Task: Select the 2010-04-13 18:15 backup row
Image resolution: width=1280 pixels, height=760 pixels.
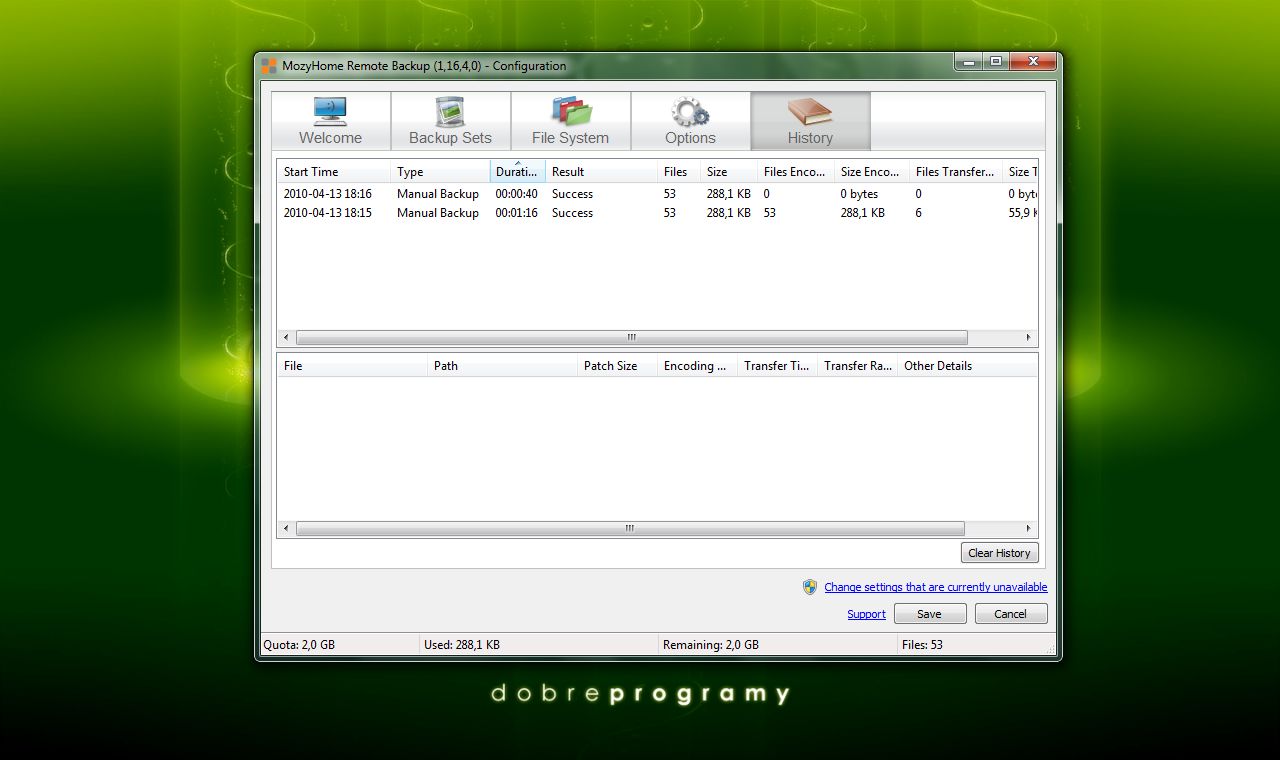Action: [x=657, y=213]
